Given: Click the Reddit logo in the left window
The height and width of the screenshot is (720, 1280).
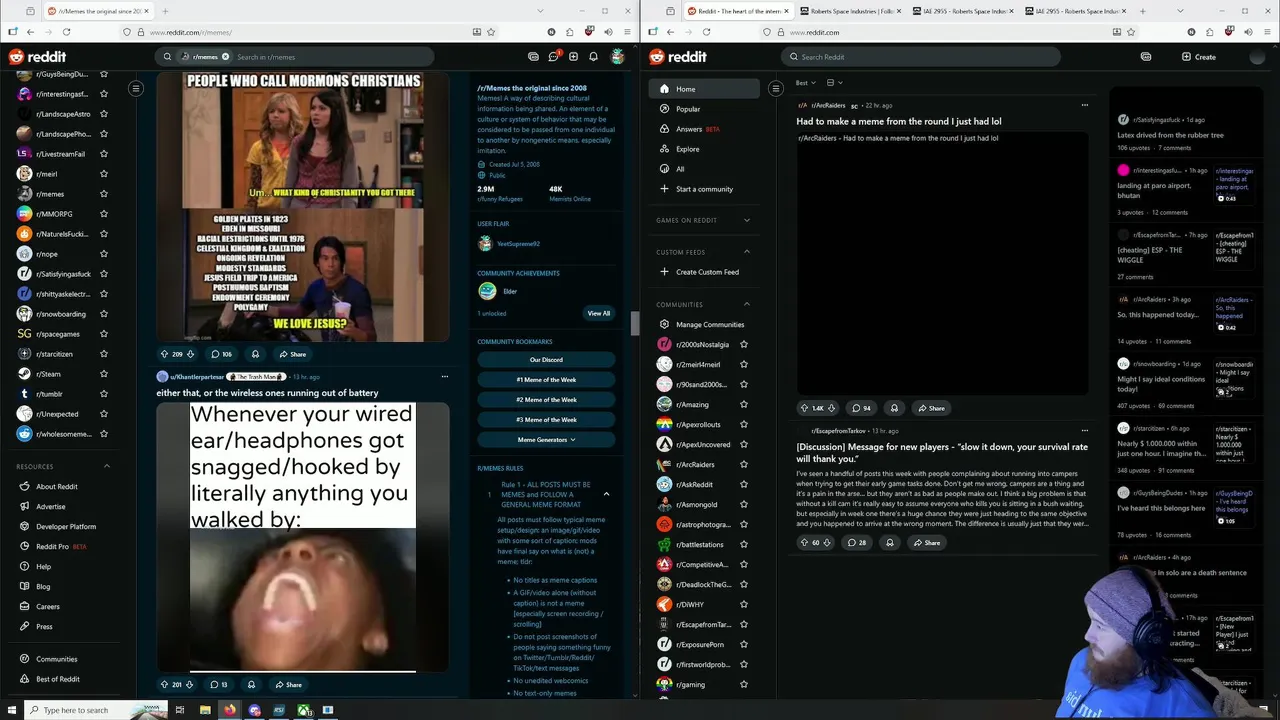Looking at the screenshot, I should click(37, 57).
